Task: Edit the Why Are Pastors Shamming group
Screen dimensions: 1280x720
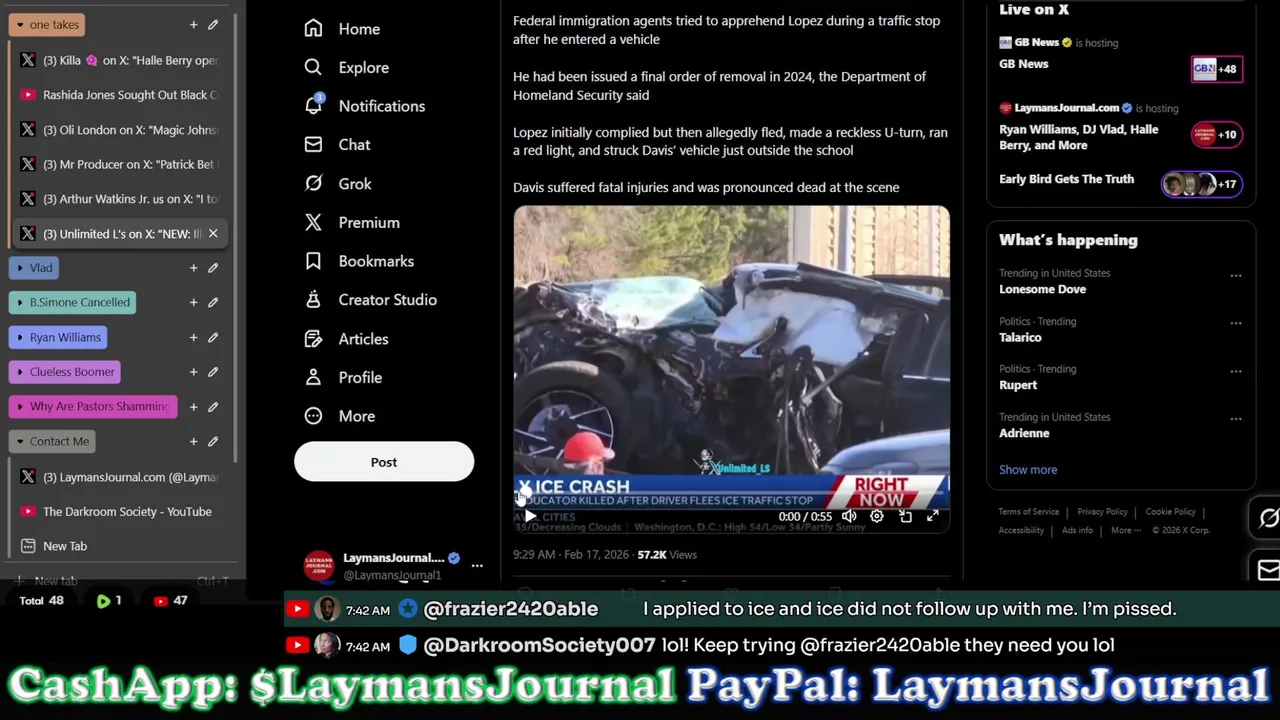Action: coord(213,407)
